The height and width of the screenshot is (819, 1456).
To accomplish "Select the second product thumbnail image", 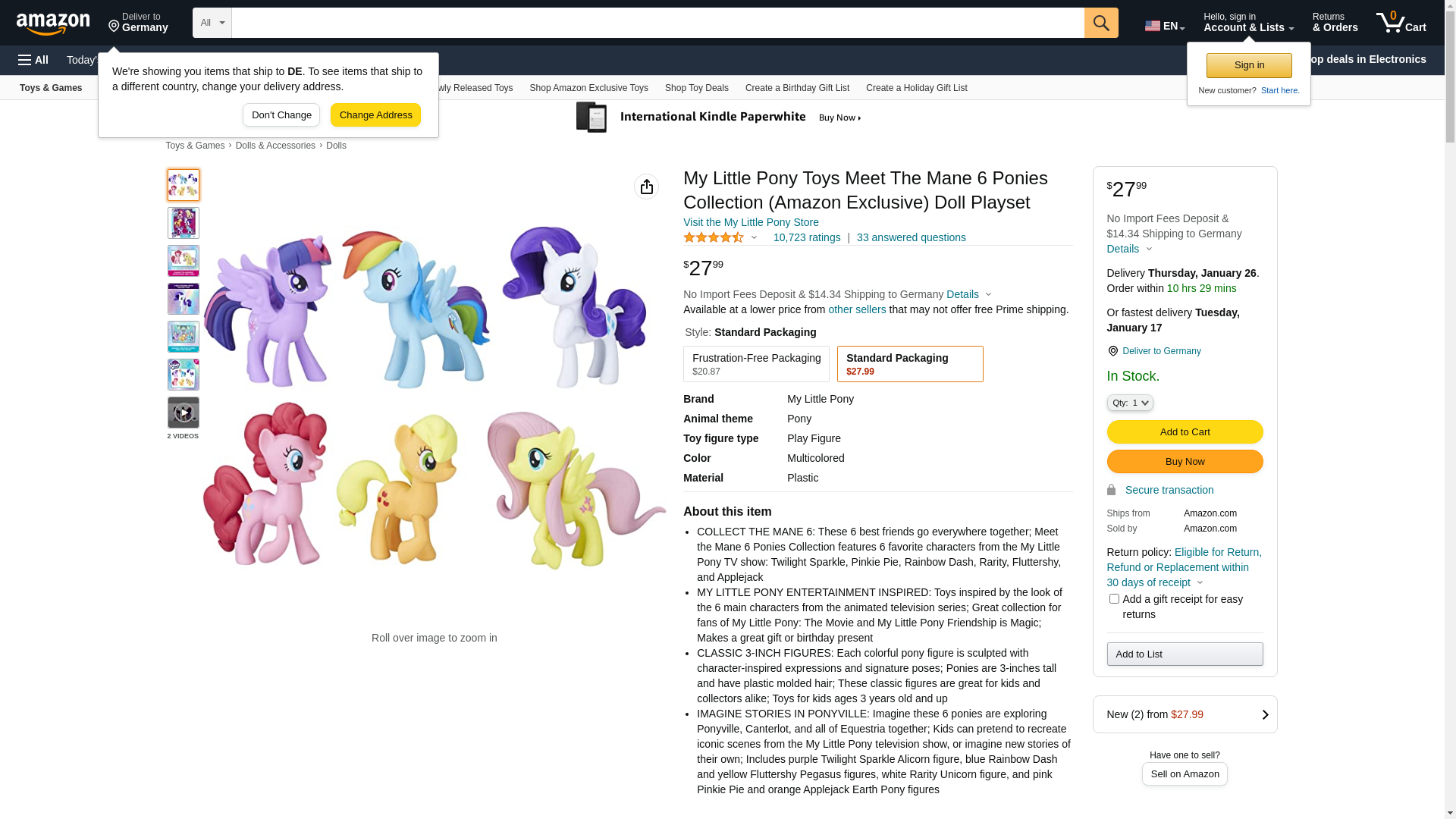I will pyautogui.click(x=184, y=223).
